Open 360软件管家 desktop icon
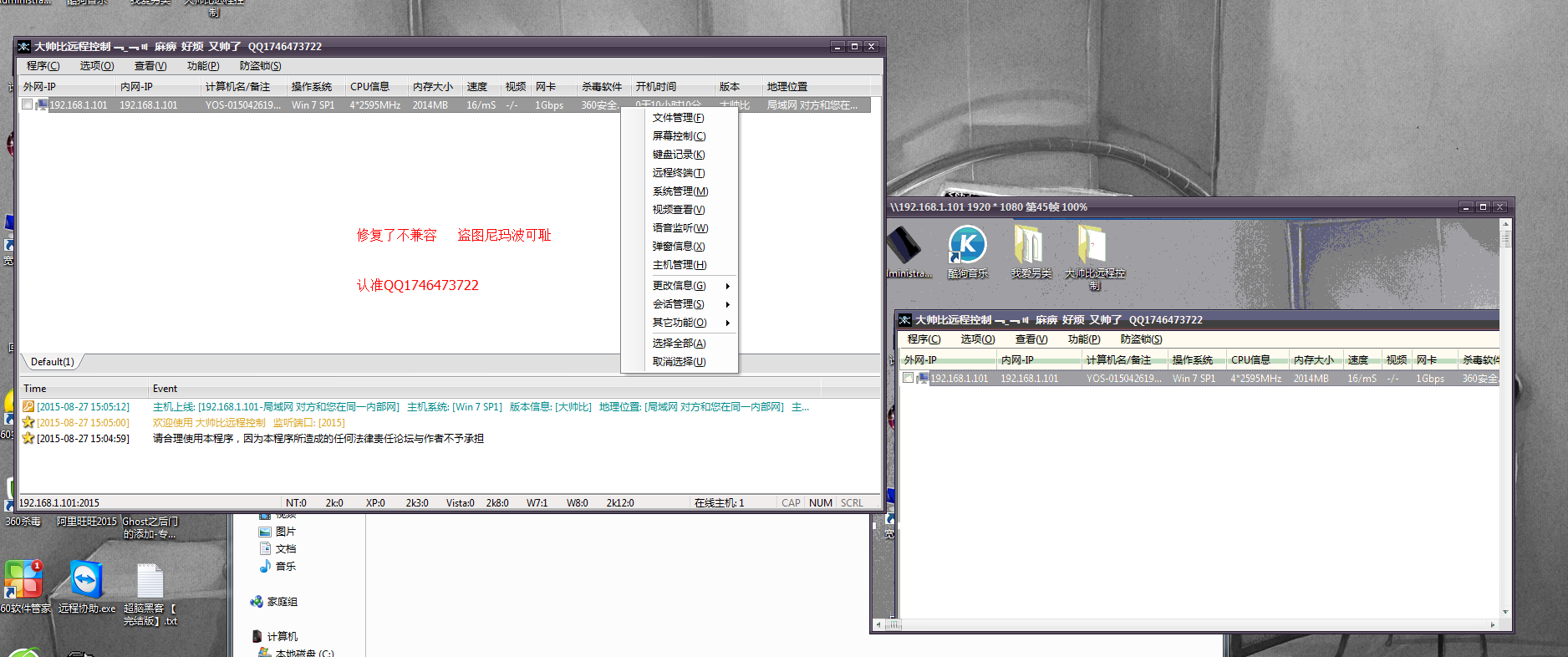 [x=23, y=587]
